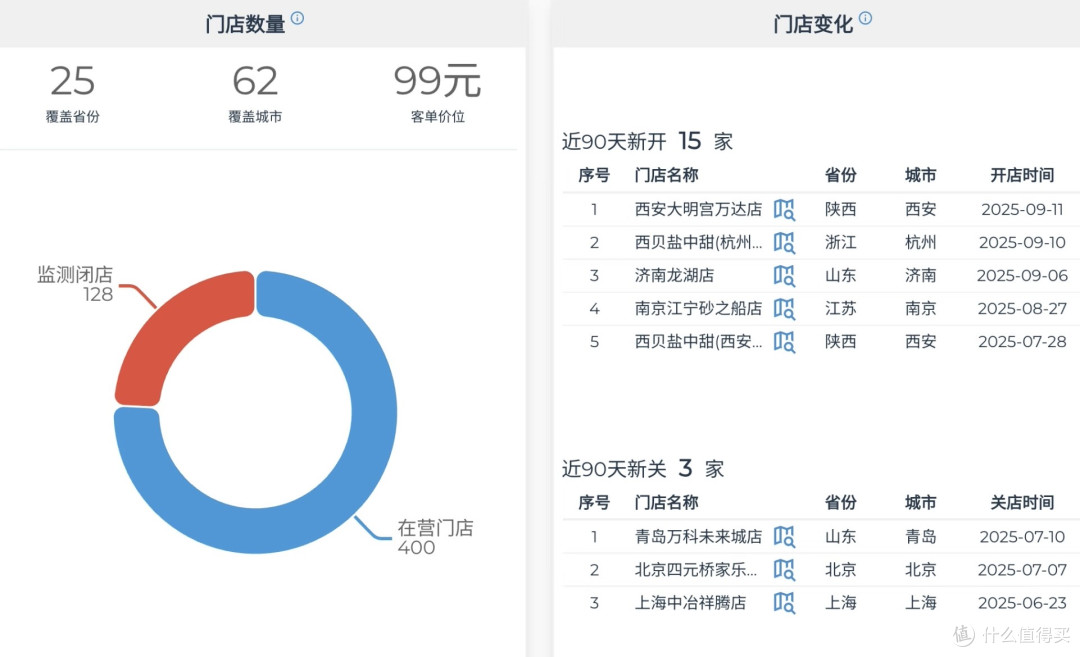This screenshot has height=657, width=1080.
Task: Open map locator for 西安大明宫万达店
Action: click(x=784, y=209)
